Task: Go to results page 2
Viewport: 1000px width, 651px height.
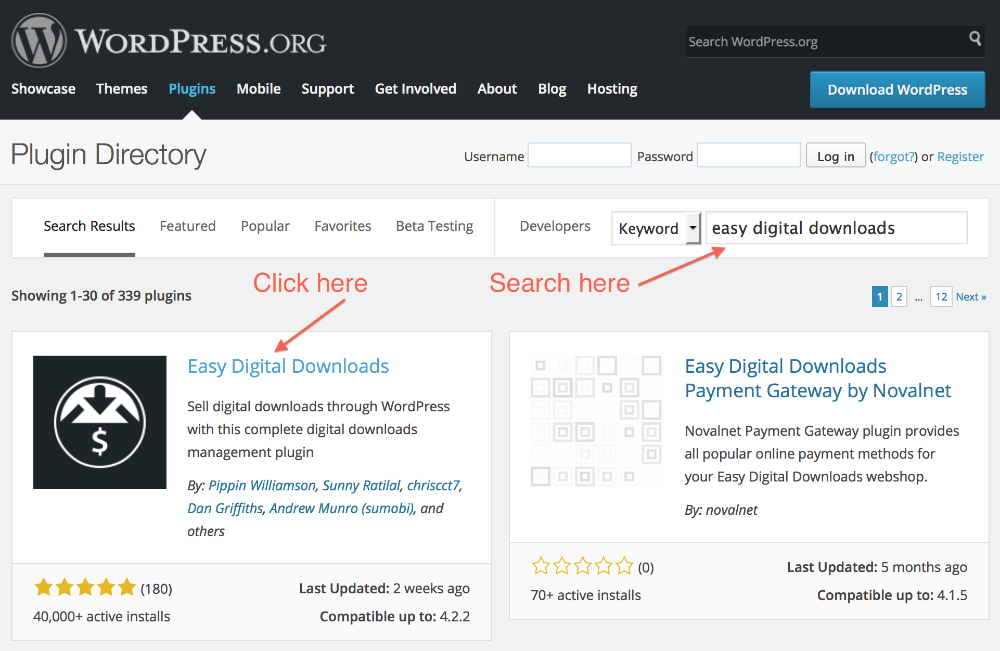Action: click(x=899, y=296)
